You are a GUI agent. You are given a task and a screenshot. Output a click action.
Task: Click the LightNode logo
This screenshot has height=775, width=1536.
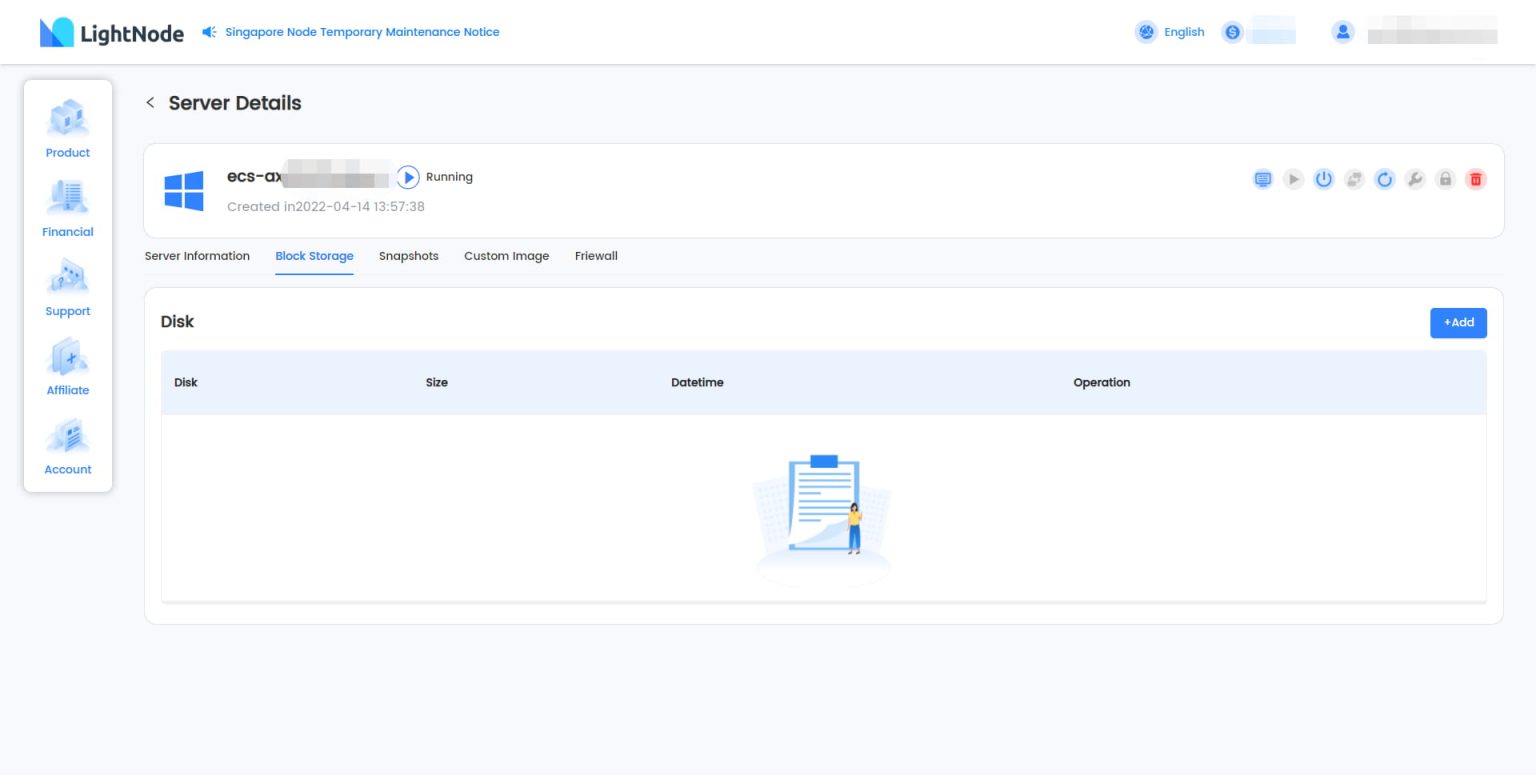(112, 32)
